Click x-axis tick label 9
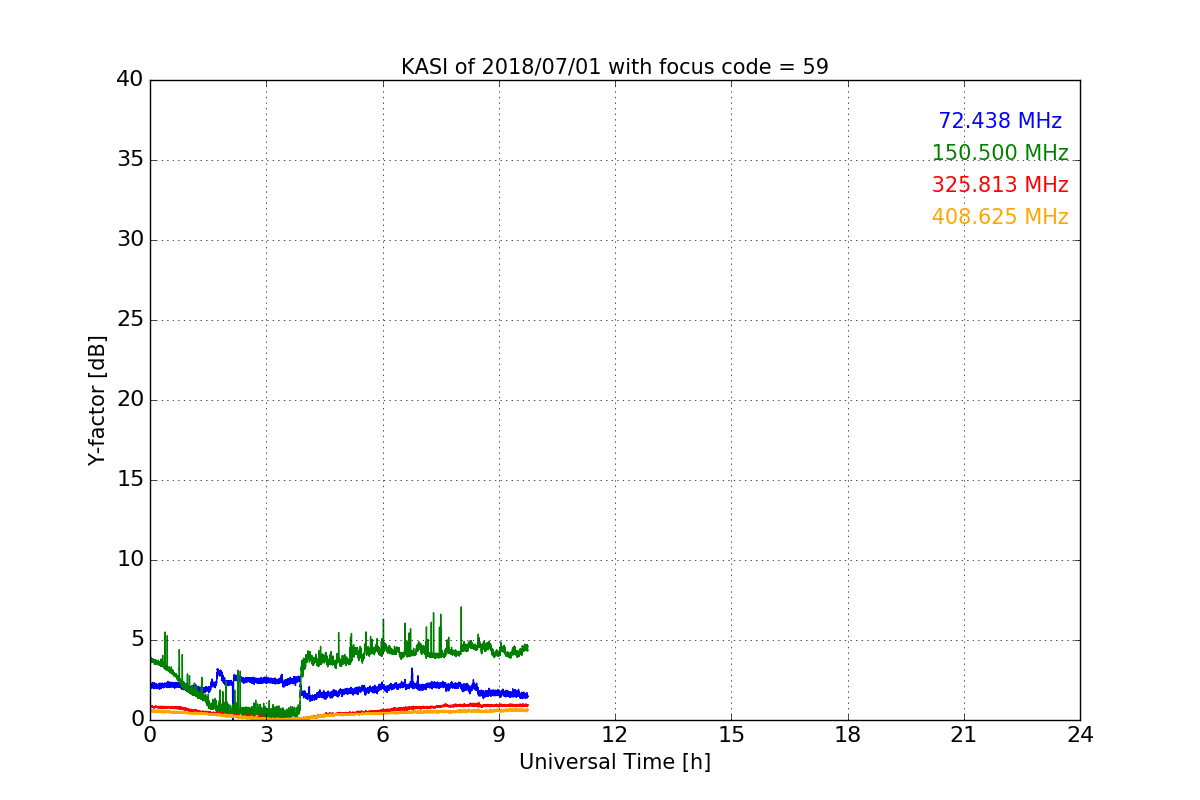Image resolution: width=1200 pixels, height=800 pixels. 499,735
